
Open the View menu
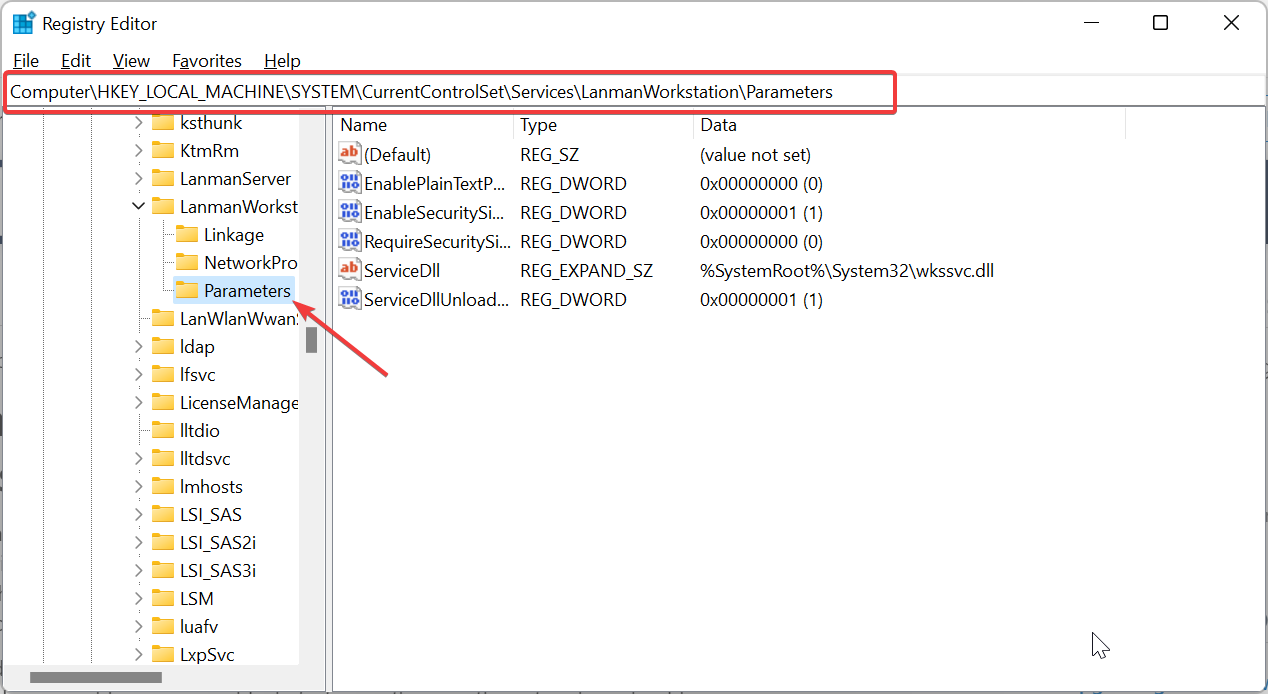click(x=131, y=61)
